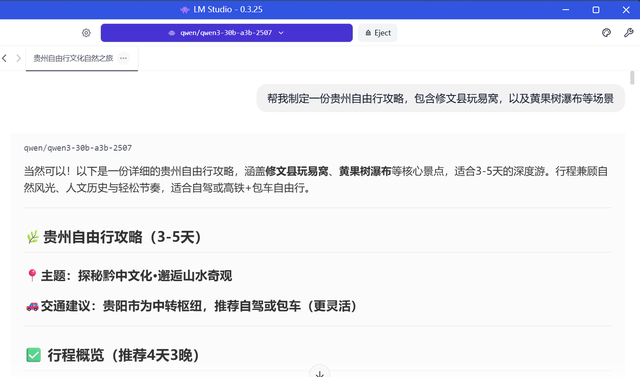The image size is (640, 377).
Task: Eject the loaded model
Action: (x=378, y=33)
